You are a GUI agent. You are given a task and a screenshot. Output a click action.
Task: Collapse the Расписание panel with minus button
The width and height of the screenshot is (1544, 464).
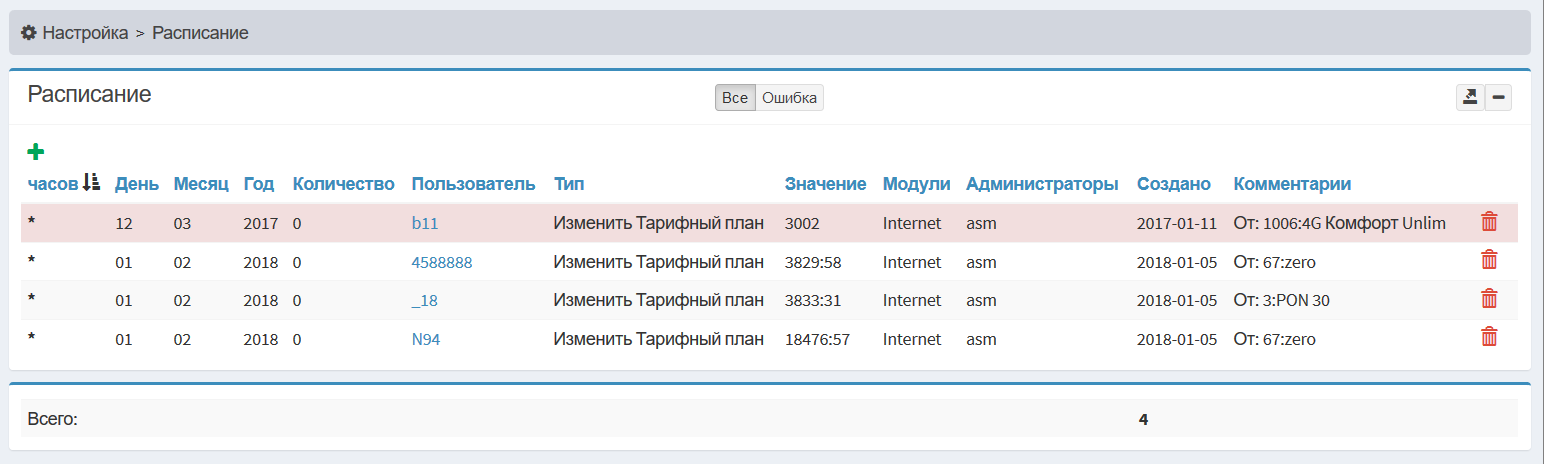[x=1498, y=97]
